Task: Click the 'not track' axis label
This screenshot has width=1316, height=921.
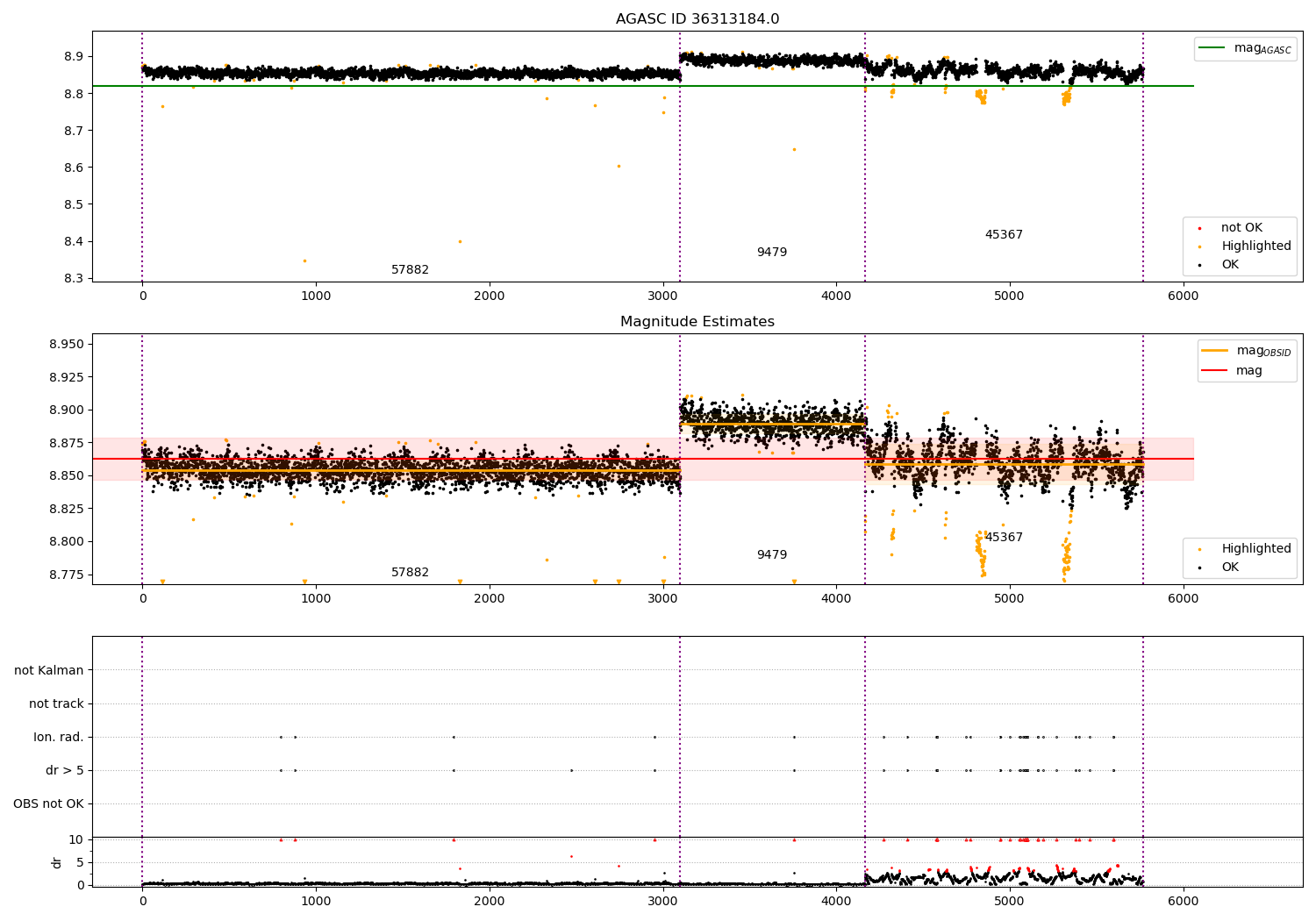Action: (56, 703)
